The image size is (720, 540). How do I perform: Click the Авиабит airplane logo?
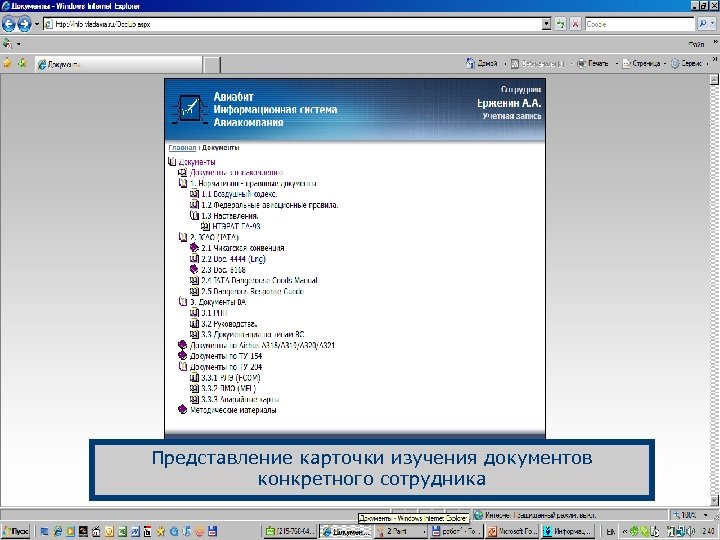189,108
